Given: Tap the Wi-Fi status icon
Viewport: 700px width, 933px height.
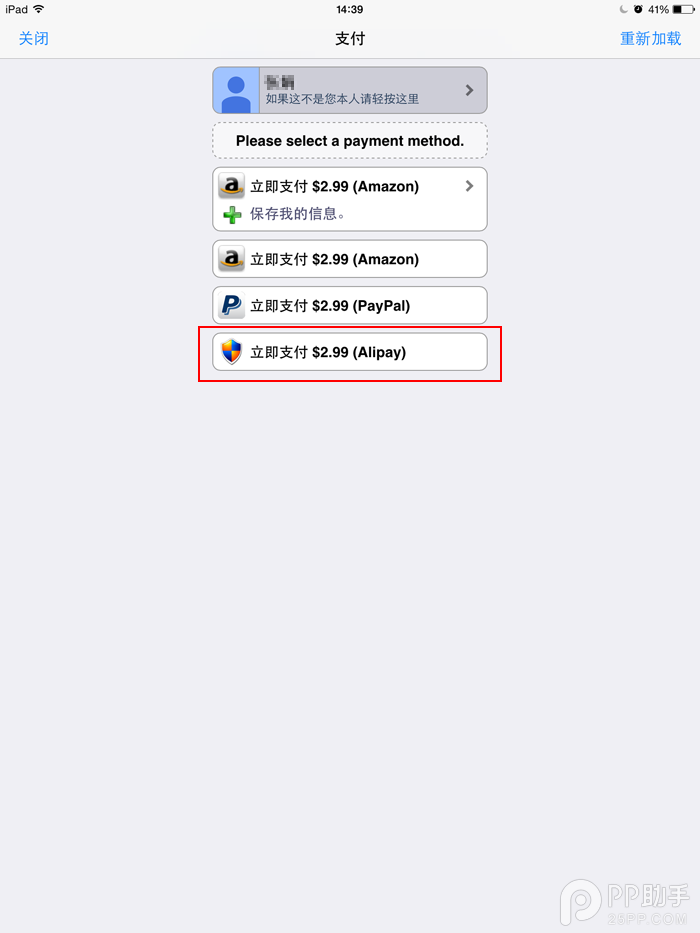Looking at the screenshot, I should (39, 9).
